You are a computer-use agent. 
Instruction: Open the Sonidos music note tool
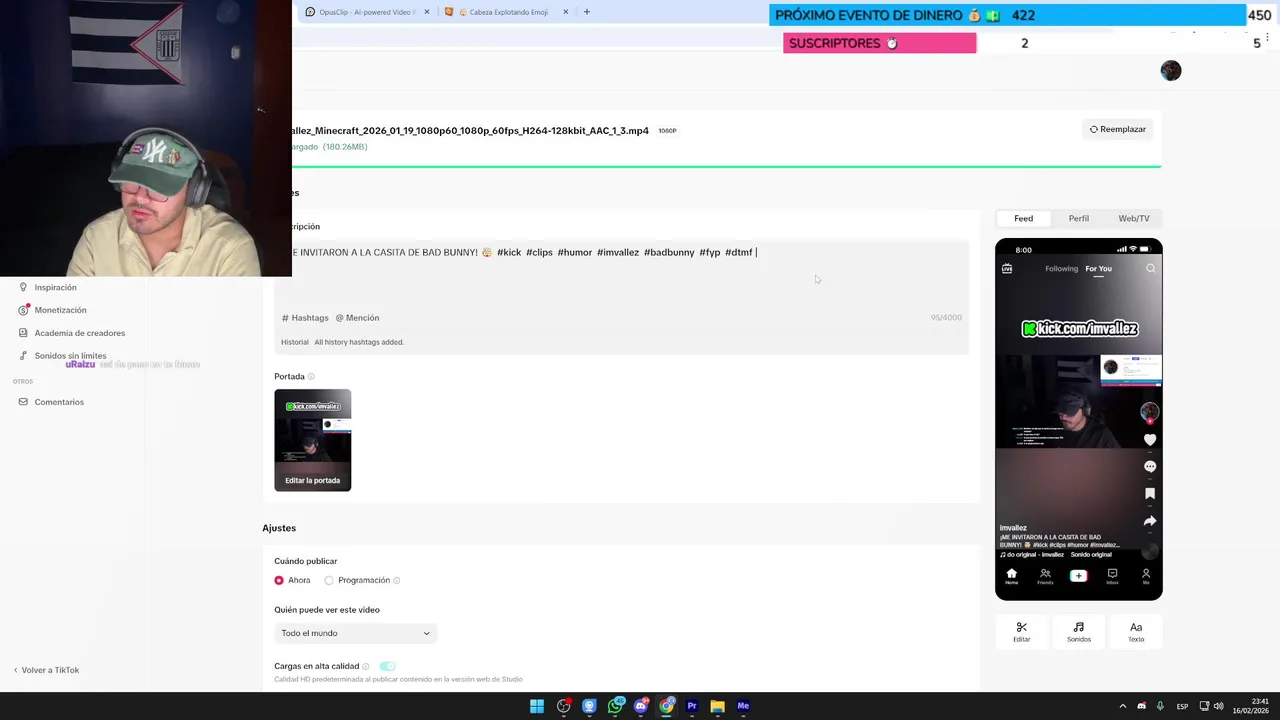[x=1078, y=631]
